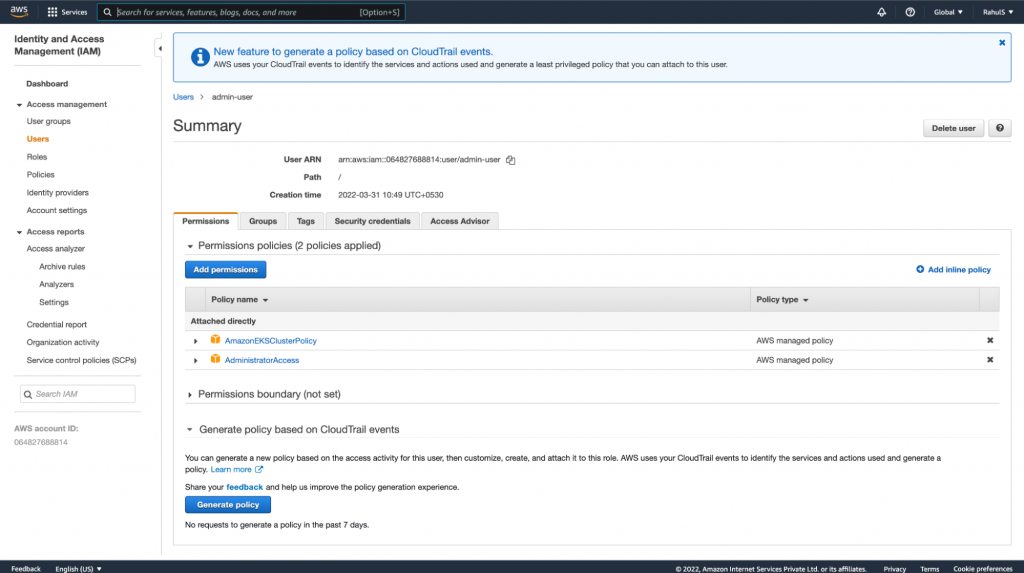This screenshot has height=573, width=1024.
Task: Open Analyzers in the sidebar
Action: pyautogui.click(x=56, y=284)
